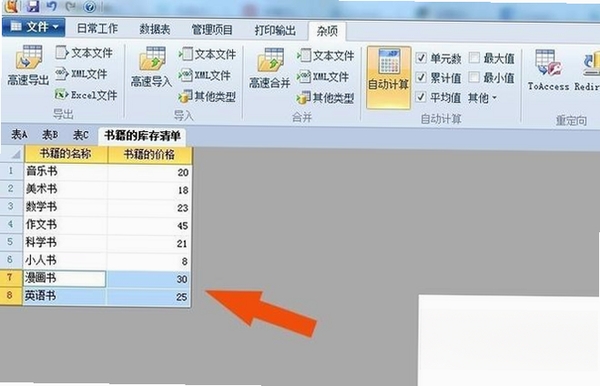Image resolution: width=600 pixels, height=386 pixels.
Task: Merge 其他类型 in 合并 group
Action: 326,98
